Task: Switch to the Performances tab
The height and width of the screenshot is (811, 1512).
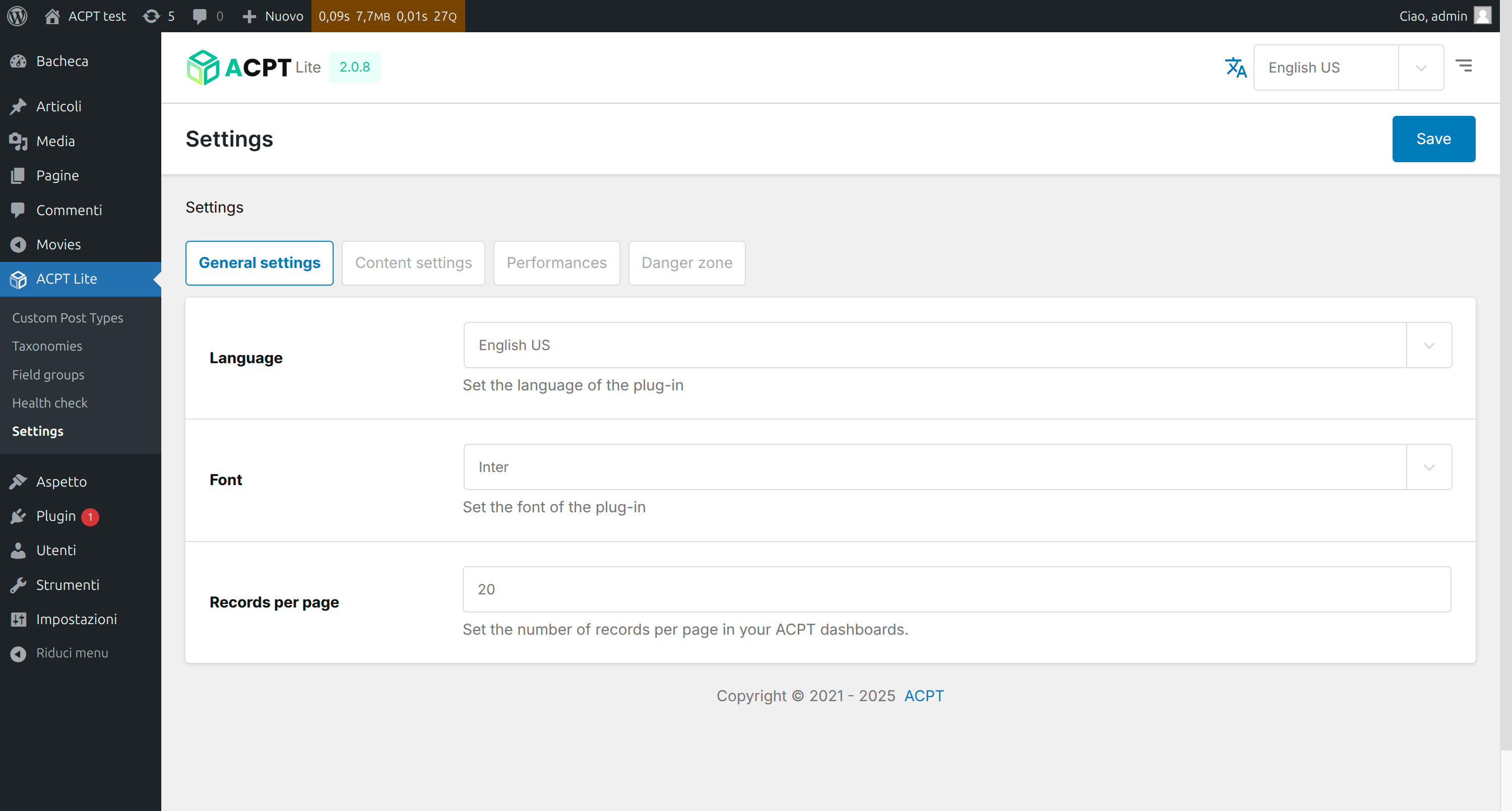Action: coord(556,263)
